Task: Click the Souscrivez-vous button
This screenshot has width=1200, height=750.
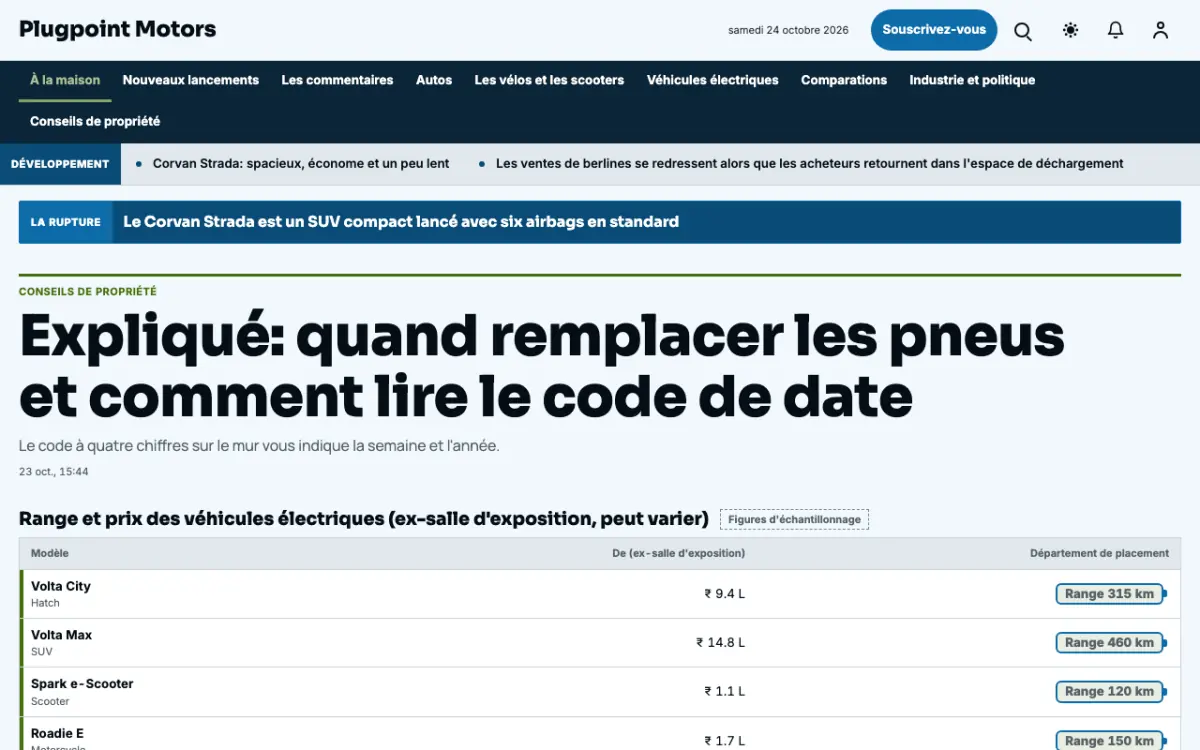Action: [934, 30]
